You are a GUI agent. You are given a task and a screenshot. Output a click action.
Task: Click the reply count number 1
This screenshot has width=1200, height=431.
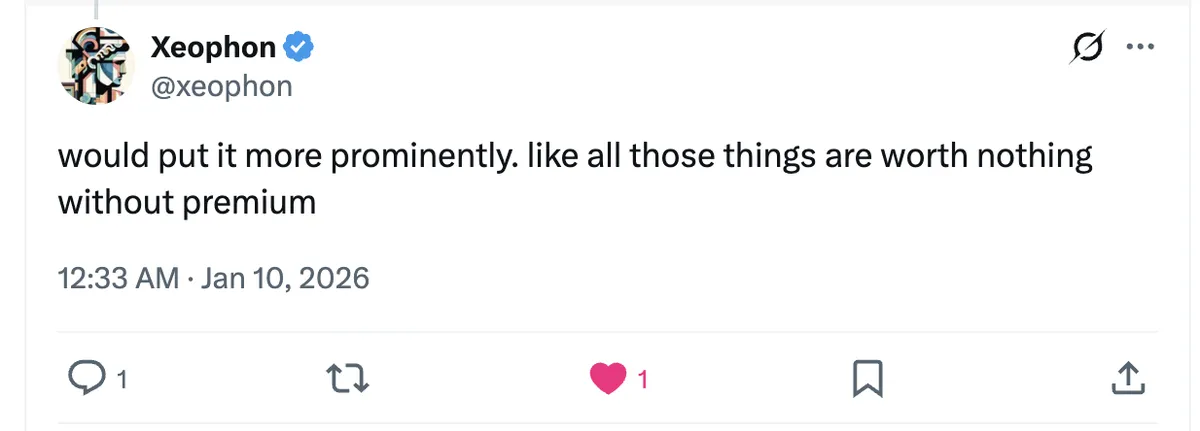click(122, 380)
